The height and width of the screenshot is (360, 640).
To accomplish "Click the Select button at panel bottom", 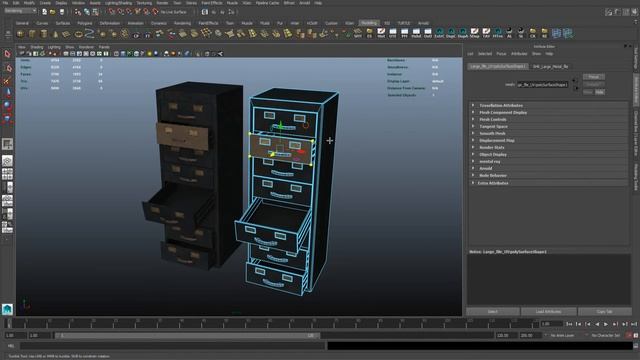I will [x=493, y=311].
